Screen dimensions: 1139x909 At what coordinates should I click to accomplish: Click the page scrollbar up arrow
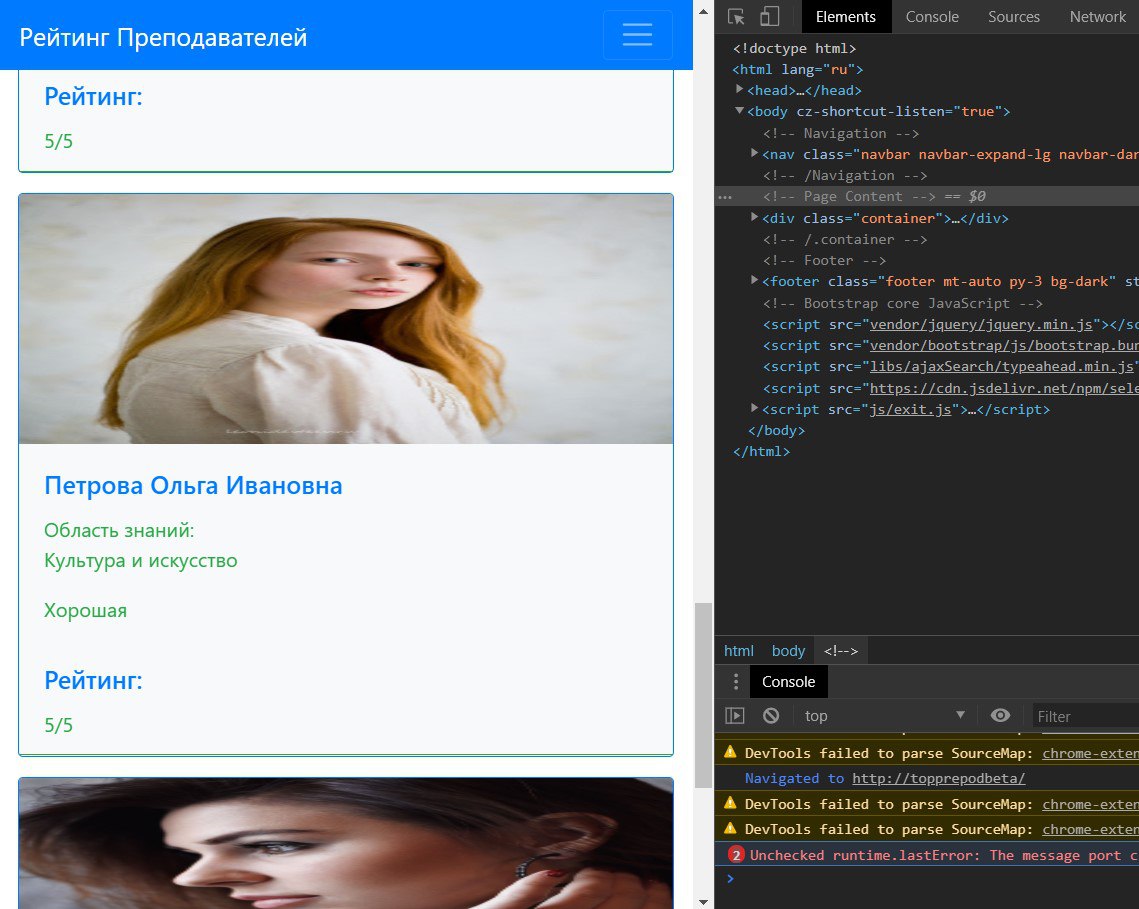(703, 11)
